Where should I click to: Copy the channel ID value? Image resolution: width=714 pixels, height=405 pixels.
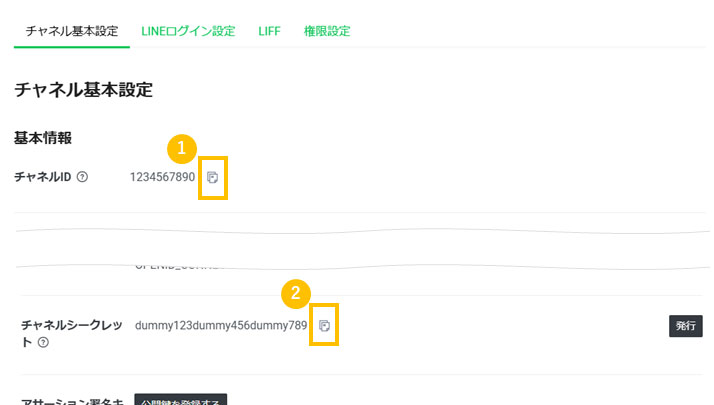coord(212,178)
